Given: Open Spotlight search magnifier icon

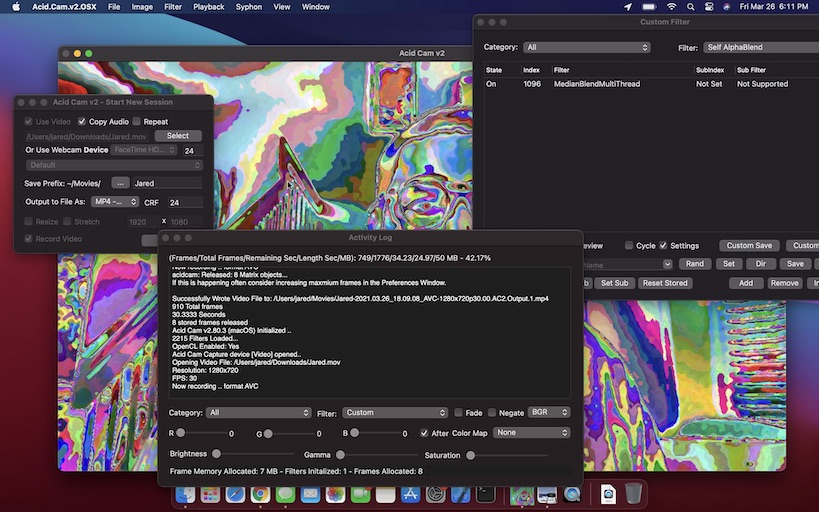Looking at the screenshot, I should pyautogui.click(x=691, y=7).
